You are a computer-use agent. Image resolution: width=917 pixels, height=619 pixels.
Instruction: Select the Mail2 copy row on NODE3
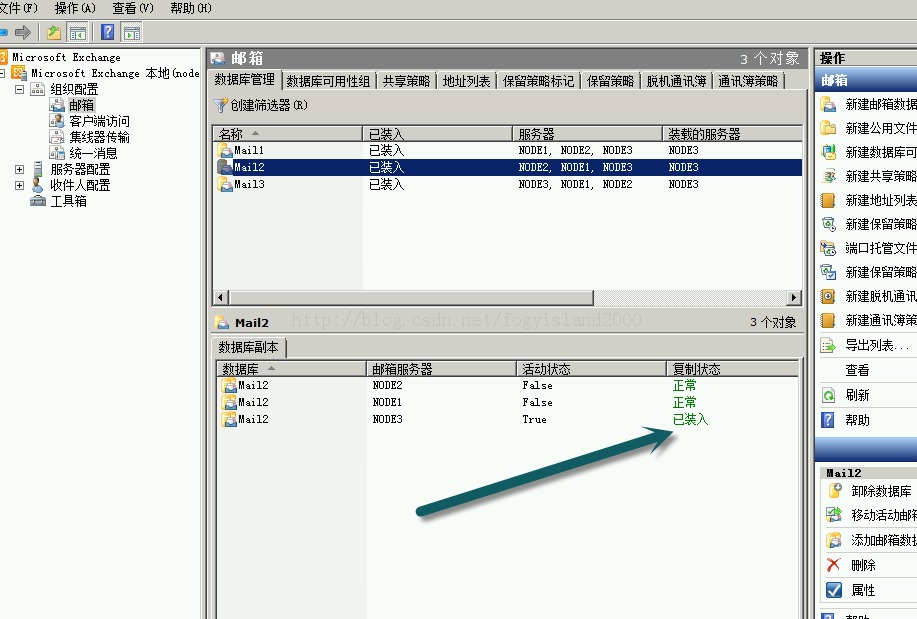pyautogui.click(x=508, y=419)
